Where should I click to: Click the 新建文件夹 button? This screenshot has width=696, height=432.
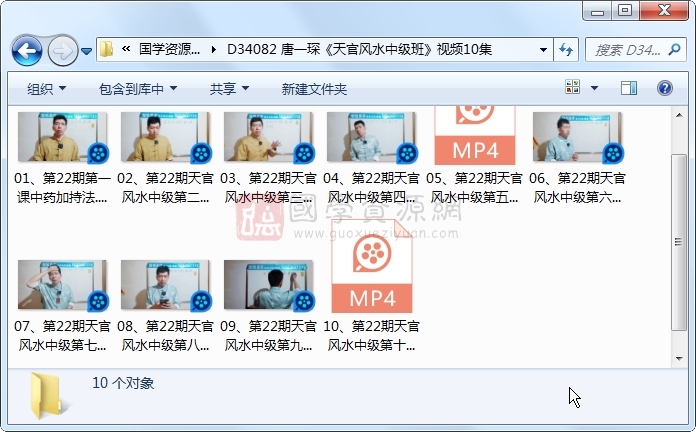[314, 89]
